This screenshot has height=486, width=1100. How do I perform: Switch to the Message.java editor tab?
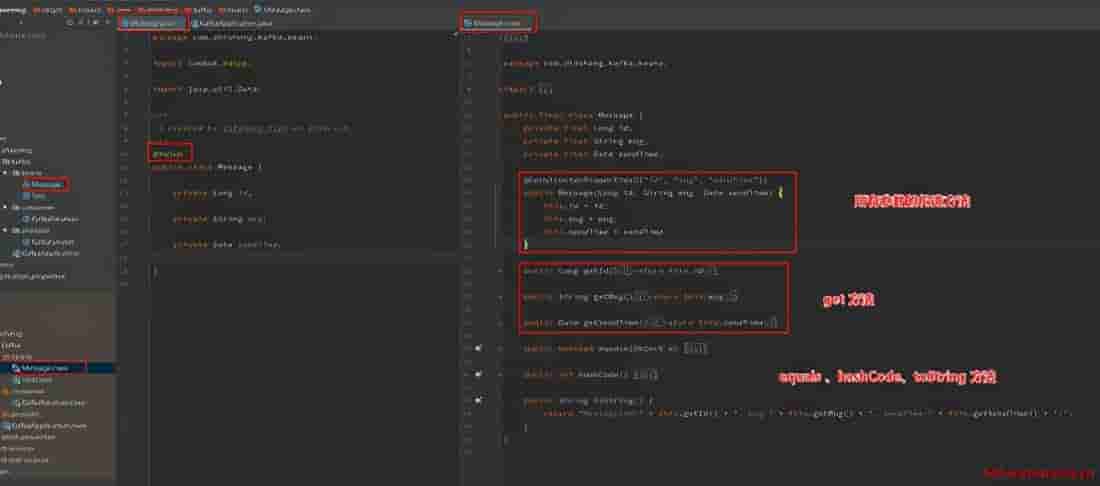pos(151,22)
